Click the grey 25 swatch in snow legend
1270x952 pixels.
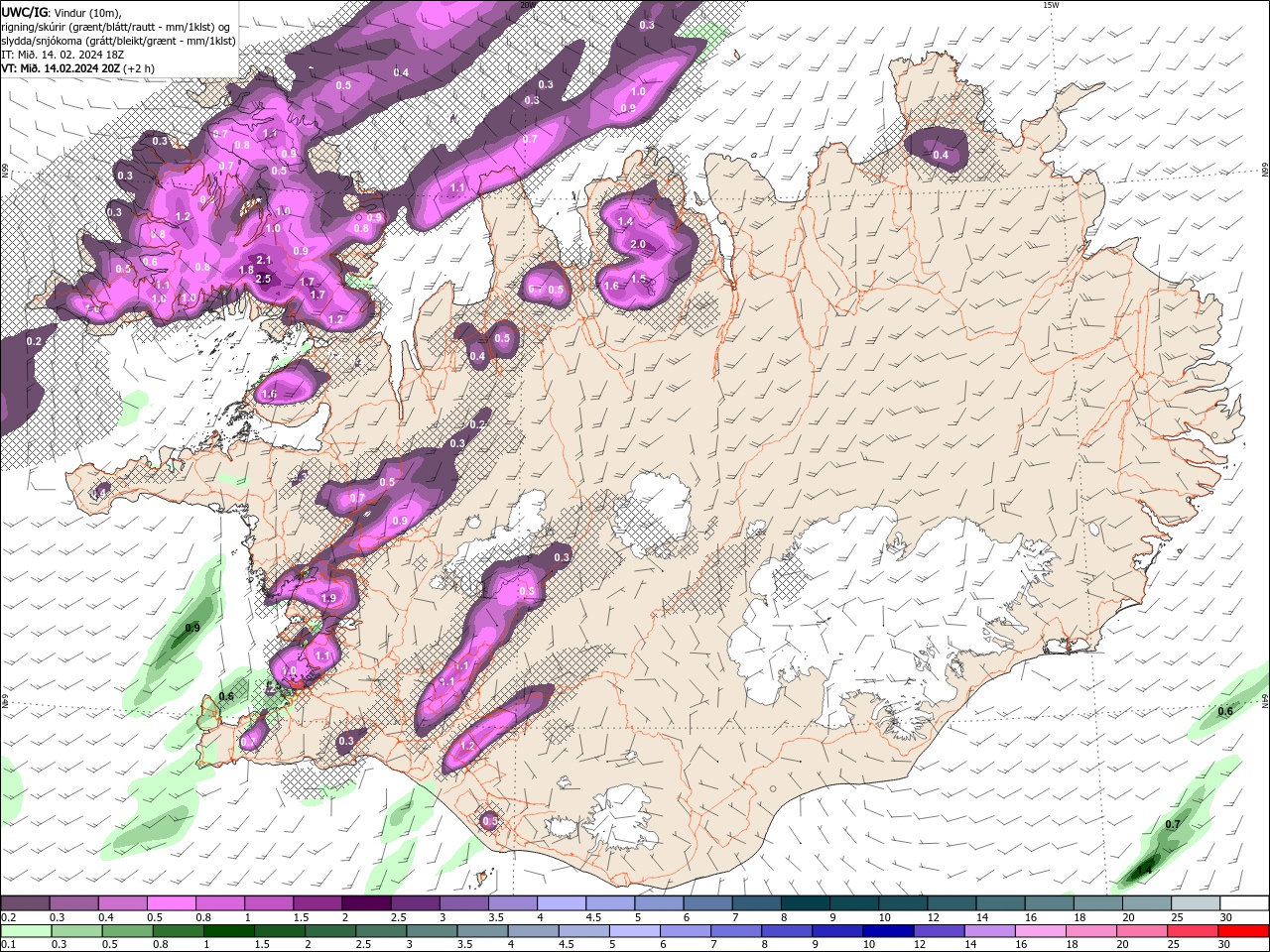coord(1197,903)
